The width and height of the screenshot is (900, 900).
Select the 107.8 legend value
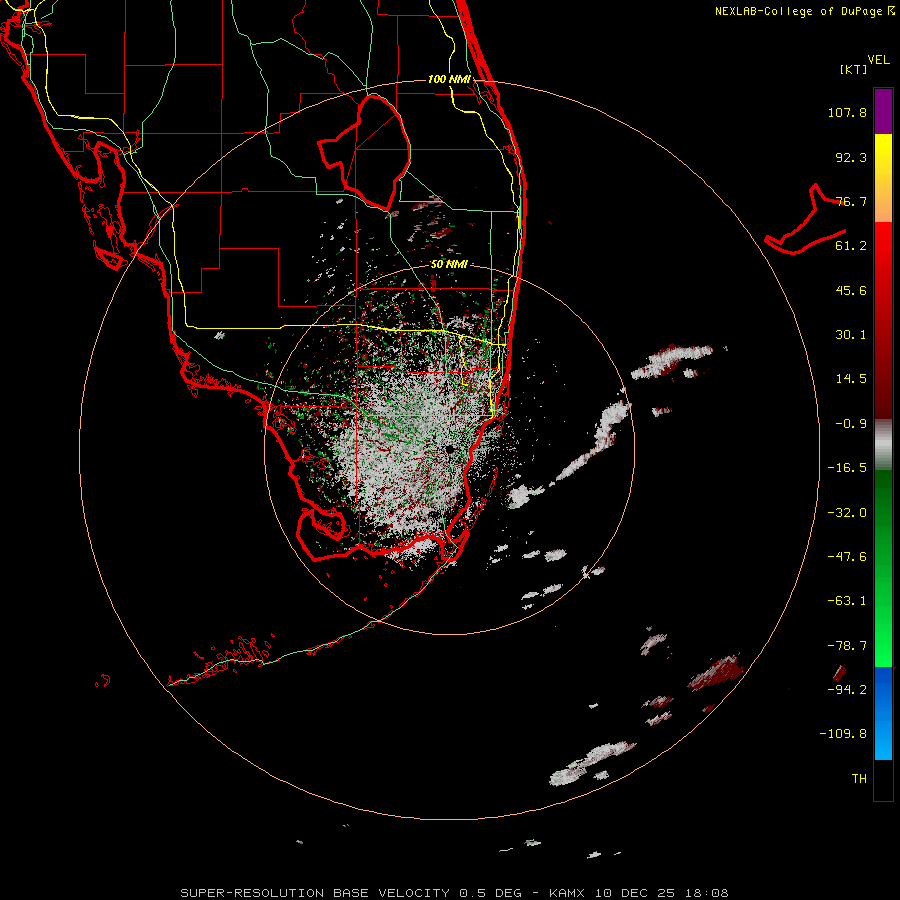click(847, 112)
